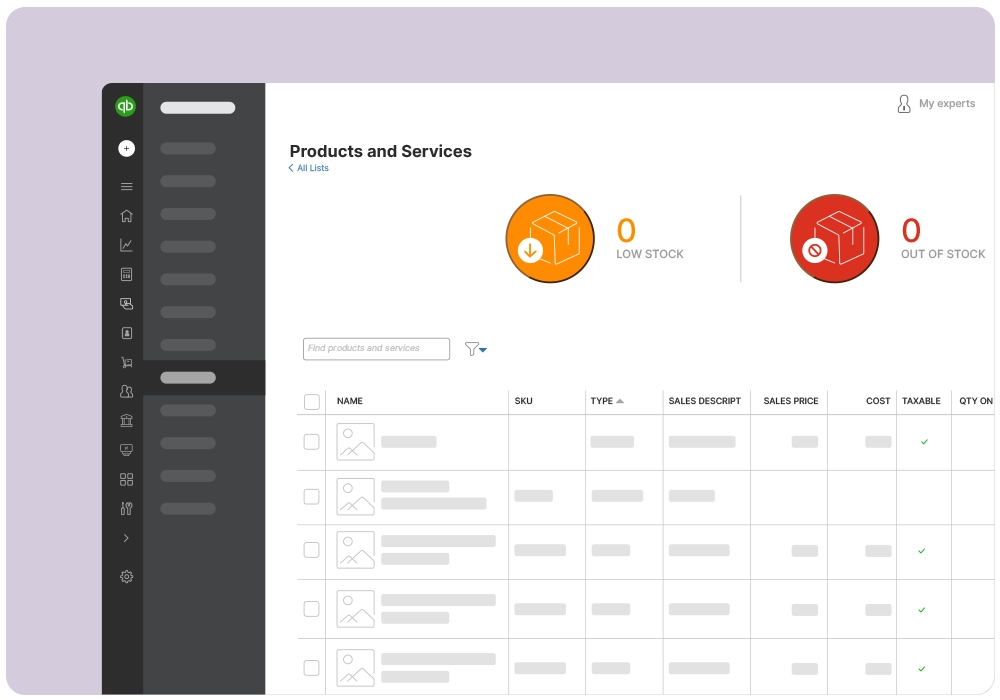Select the Contacts card icon
1000x700 pixels.
pos(126,332)
